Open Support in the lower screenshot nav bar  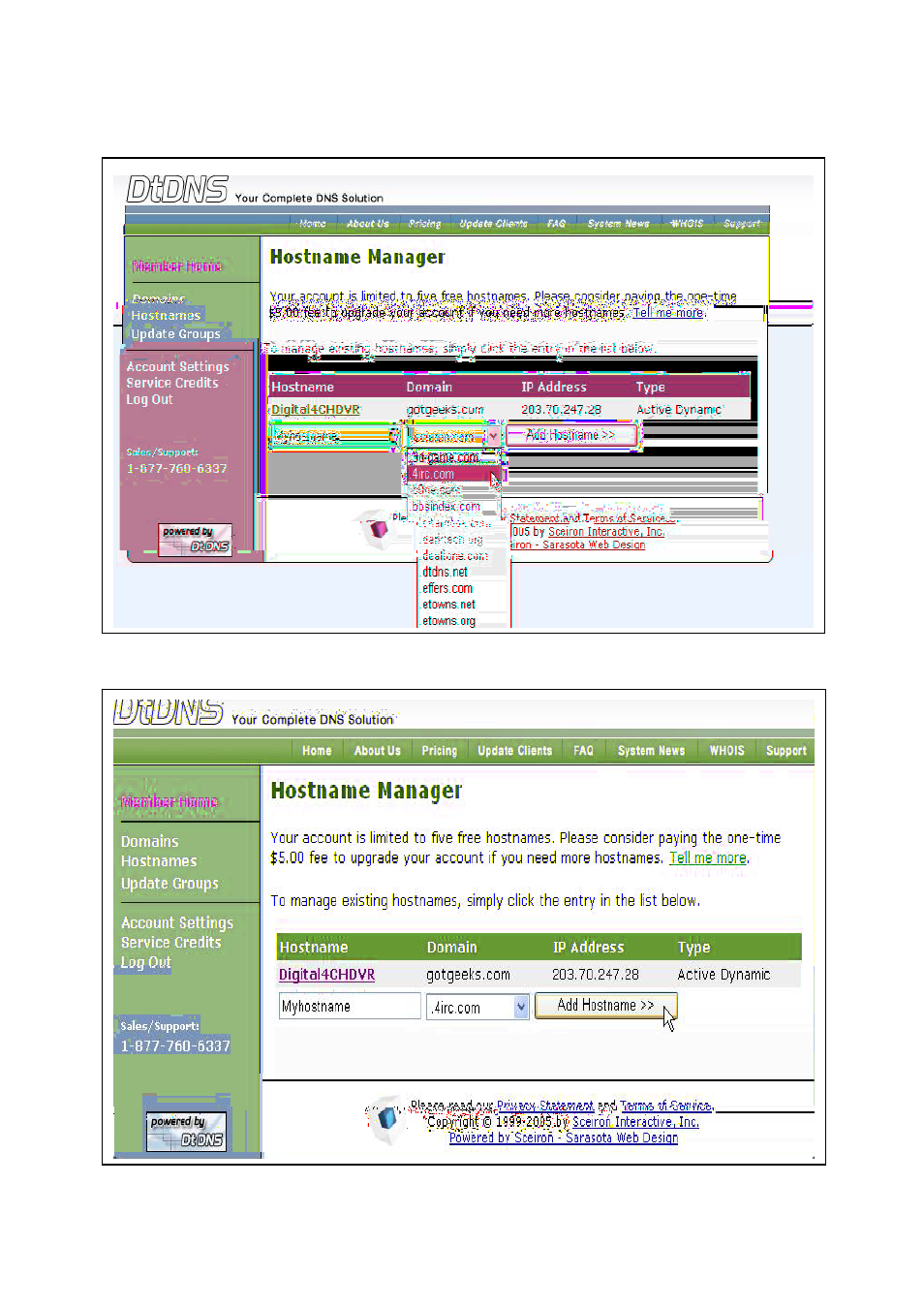(x=785, y=751)
